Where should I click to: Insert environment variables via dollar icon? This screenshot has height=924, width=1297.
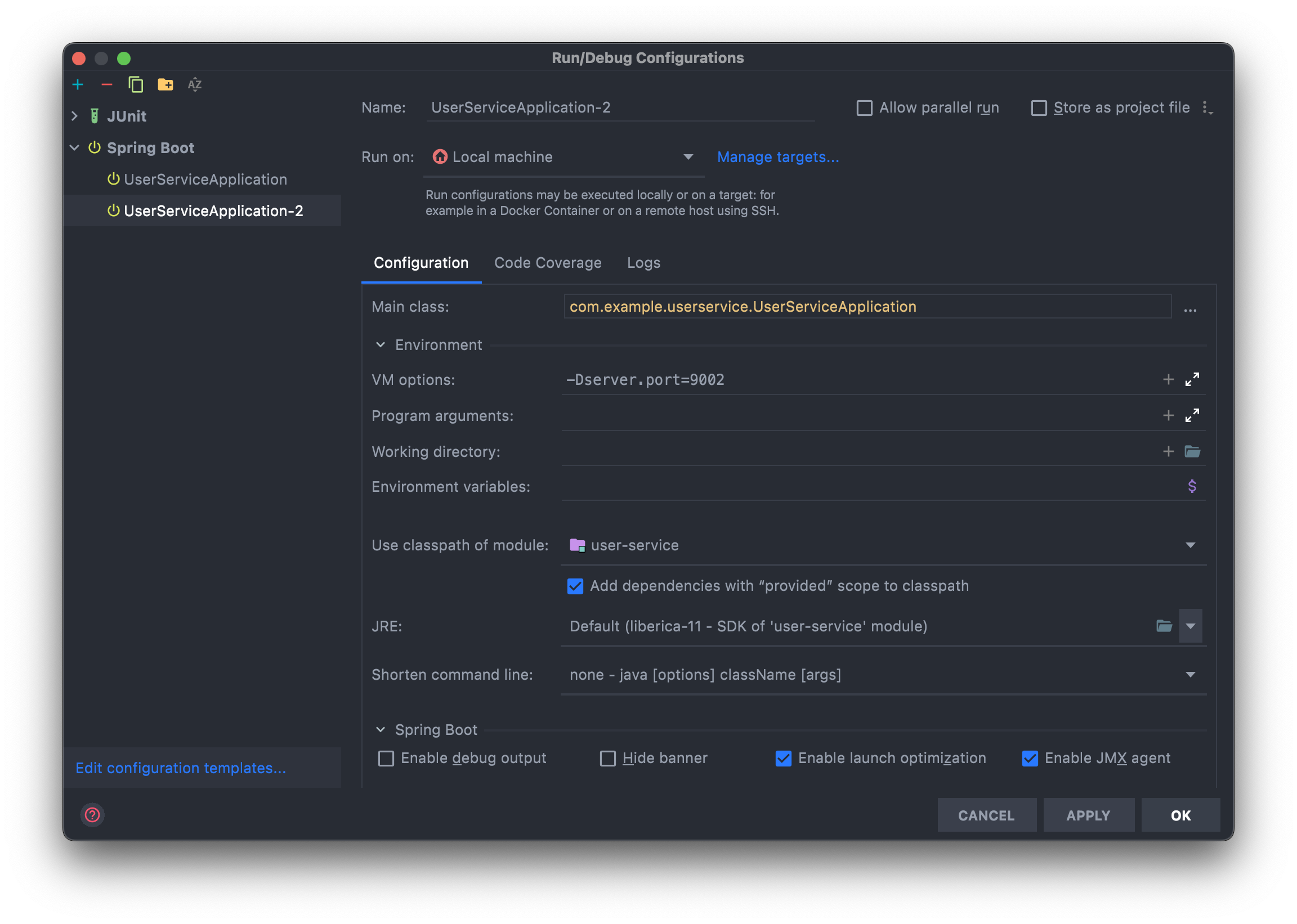click(1192, 486)
